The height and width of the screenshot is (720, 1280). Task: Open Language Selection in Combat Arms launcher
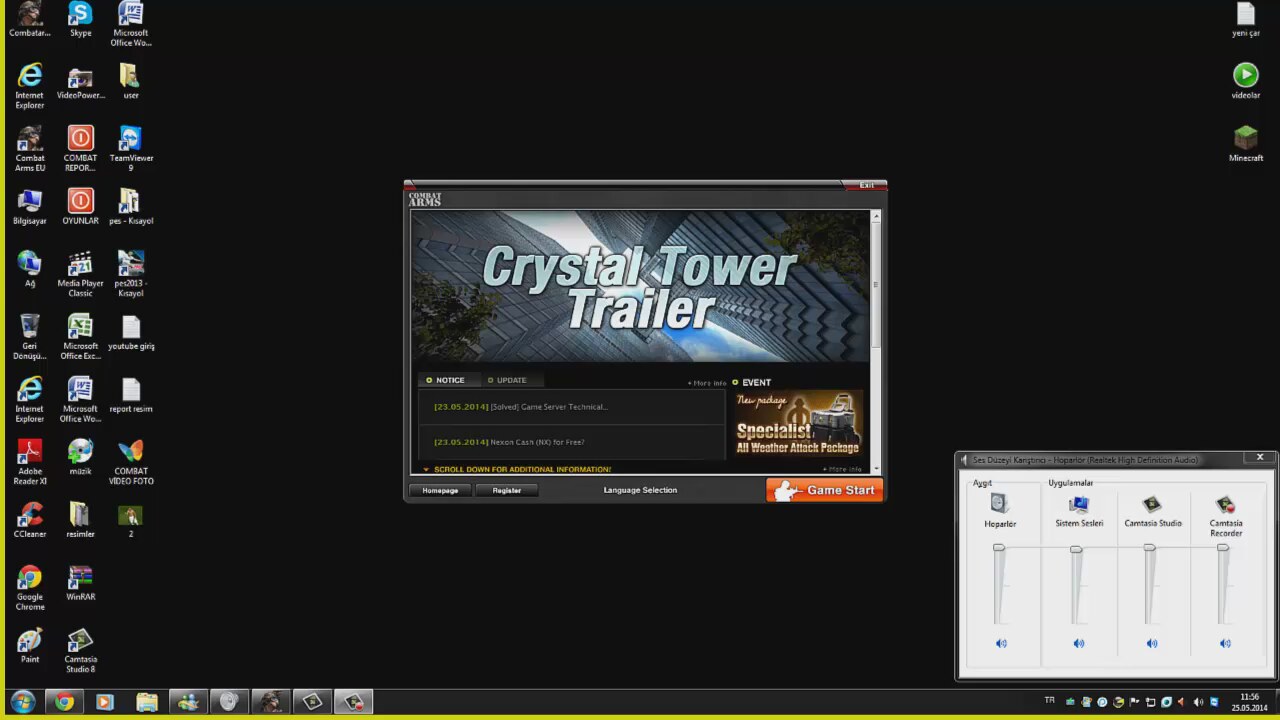640,490
